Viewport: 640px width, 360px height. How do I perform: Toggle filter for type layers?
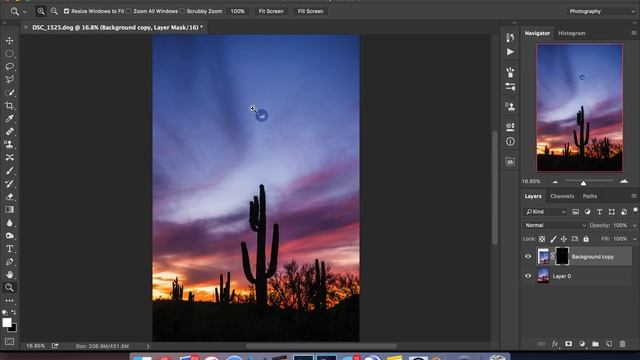click(599, 212)
